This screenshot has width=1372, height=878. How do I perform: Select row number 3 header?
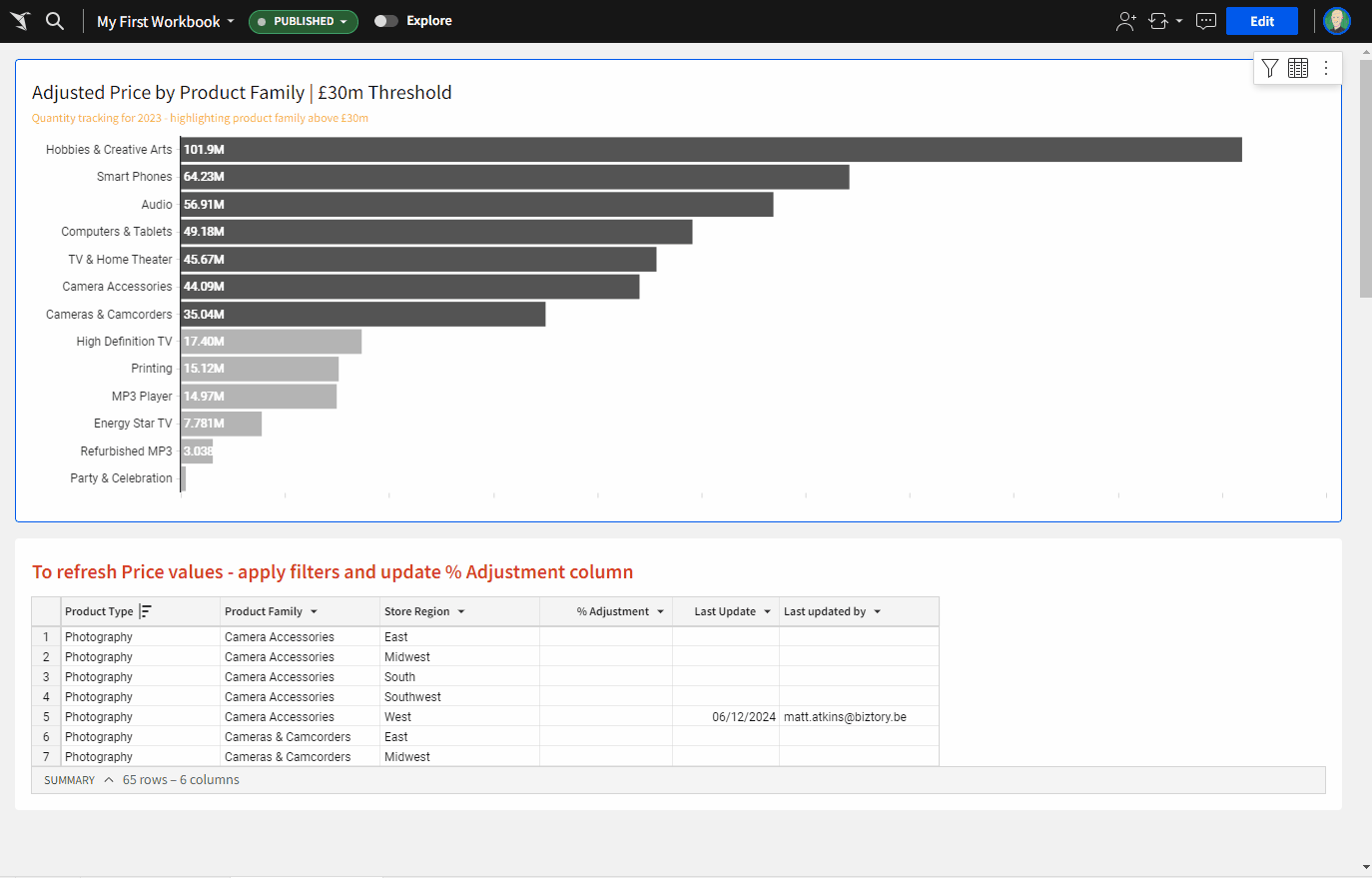pos(46,677)
